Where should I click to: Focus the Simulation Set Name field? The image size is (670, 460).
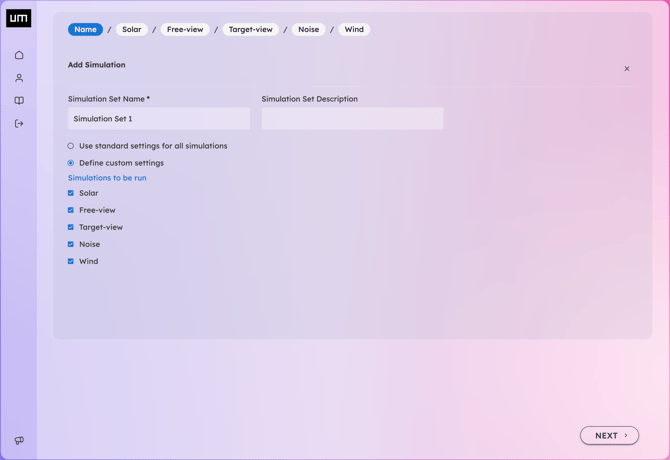pos(159,119)
